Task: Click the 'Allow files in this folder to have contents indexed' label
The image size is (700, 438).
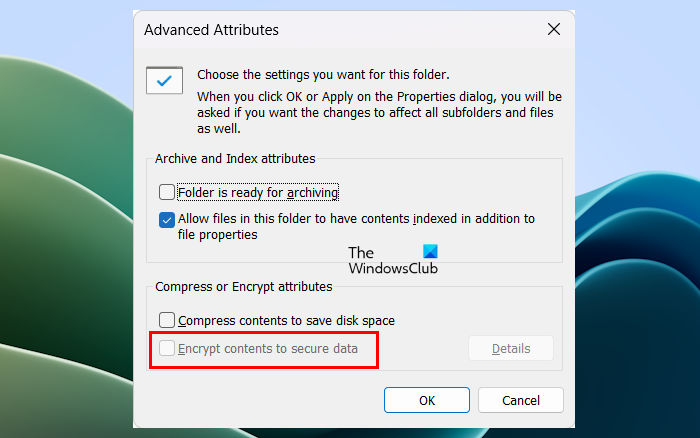Action: (x=356, y=226)
